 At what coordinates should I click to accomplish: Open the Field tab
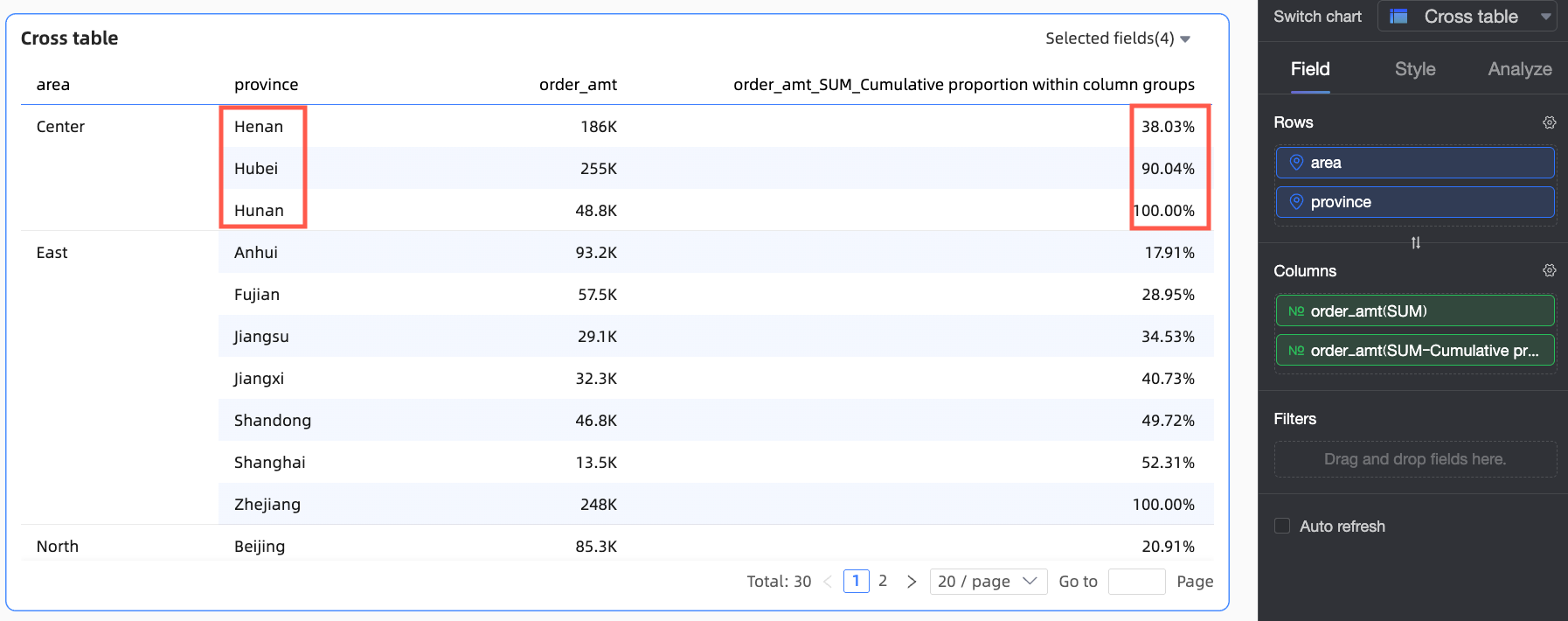click(1309, 69)
